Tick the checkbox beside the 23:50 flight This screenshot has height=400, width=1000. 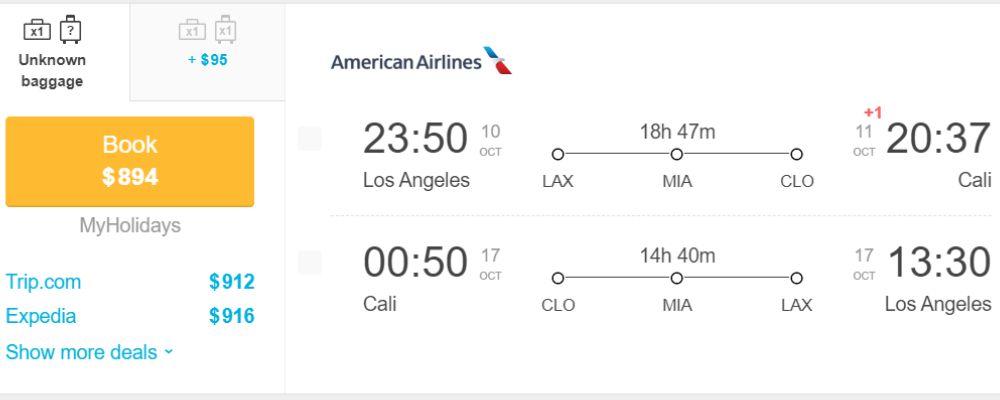pyautogui.click(x=309, y=138)
